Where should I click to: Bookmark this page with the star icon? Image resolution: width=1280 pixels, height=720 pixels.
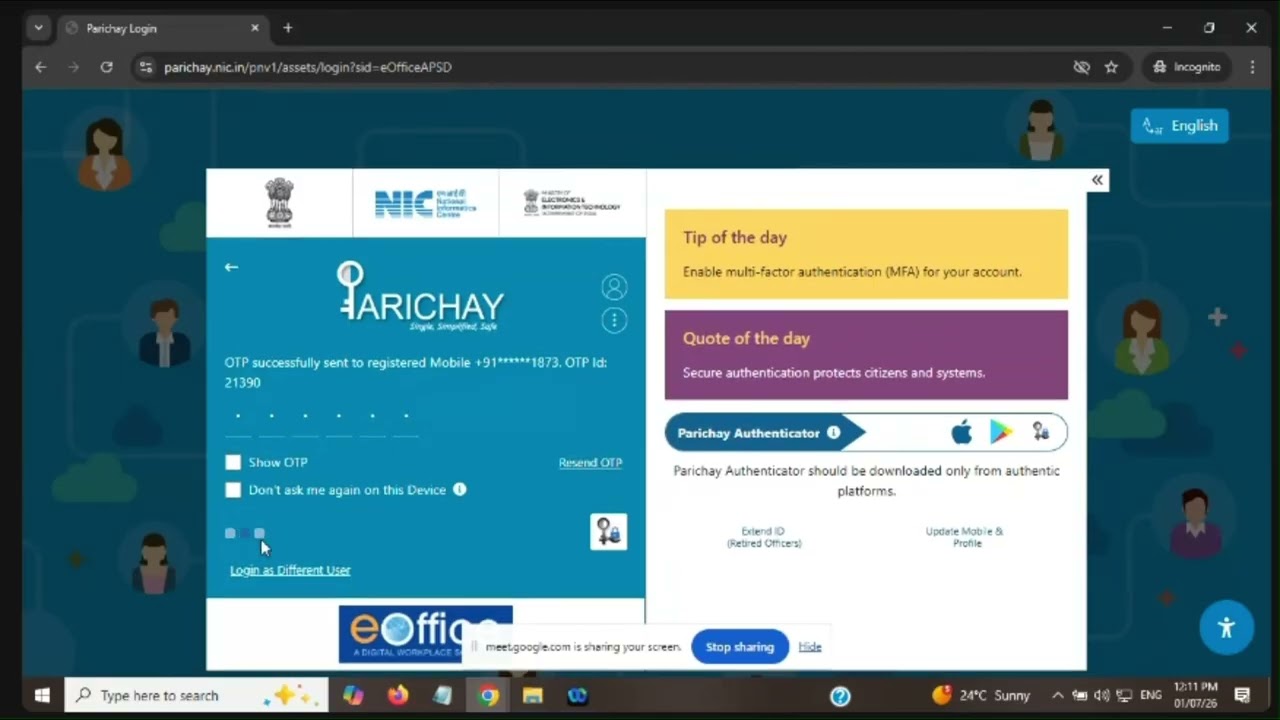click(1111, 67)
